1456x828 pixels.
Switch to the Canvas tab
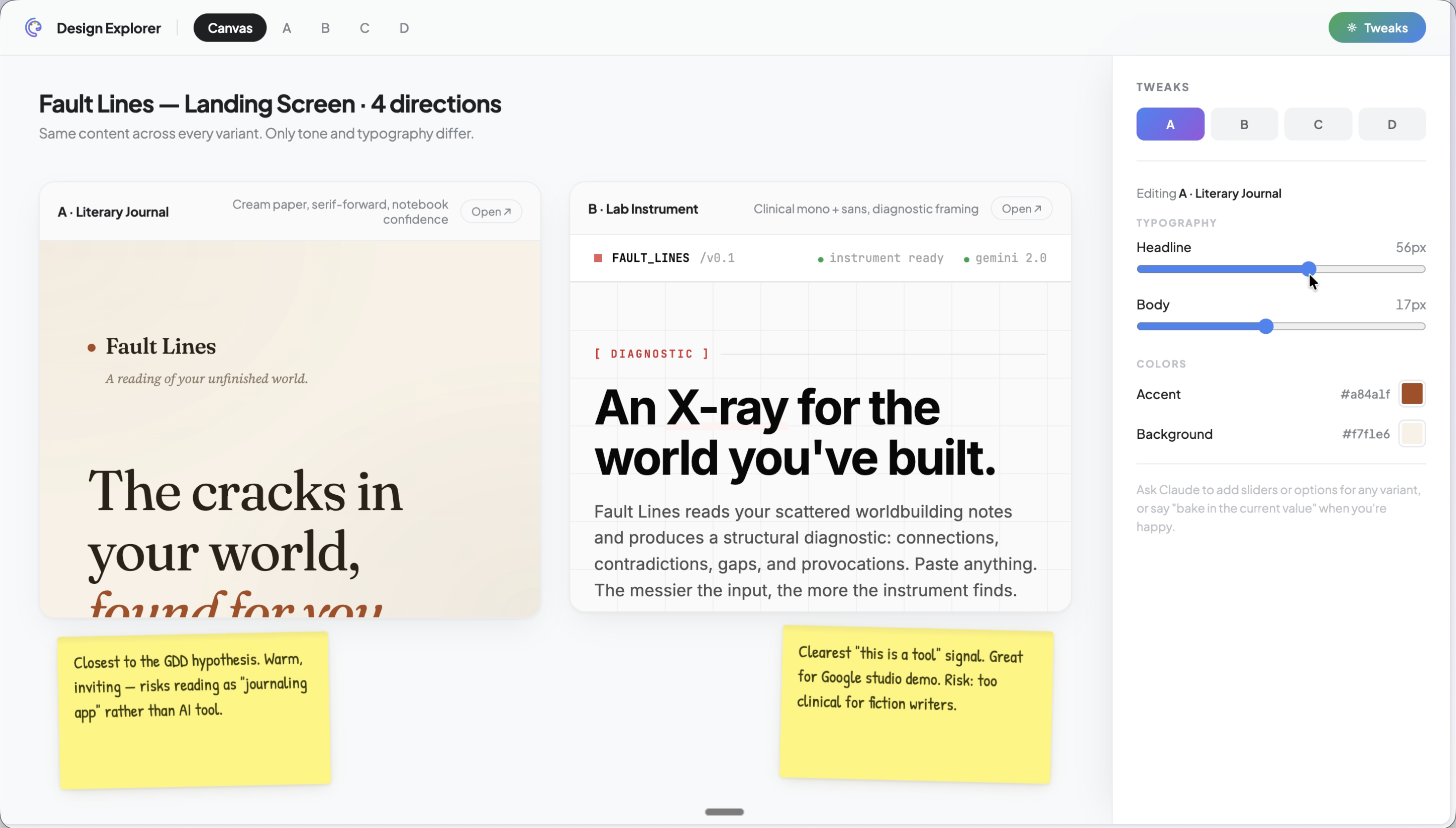tap(230, 28)
